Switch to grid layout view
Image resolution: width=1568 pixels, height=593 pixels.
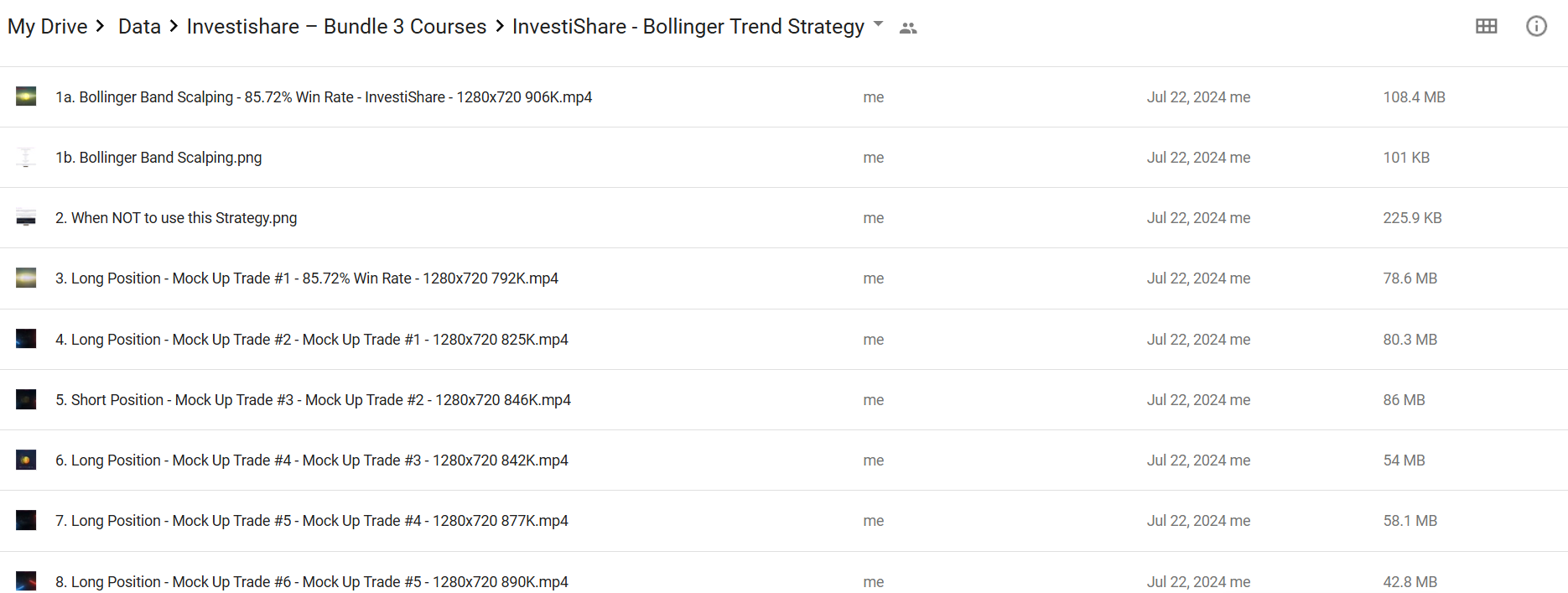pos(1486,27)
